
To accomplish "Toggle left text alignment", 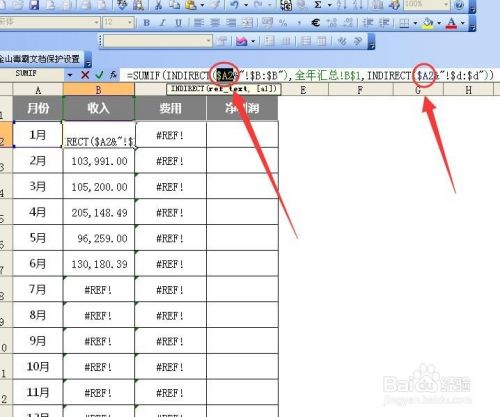I will [x=199, y=23].
